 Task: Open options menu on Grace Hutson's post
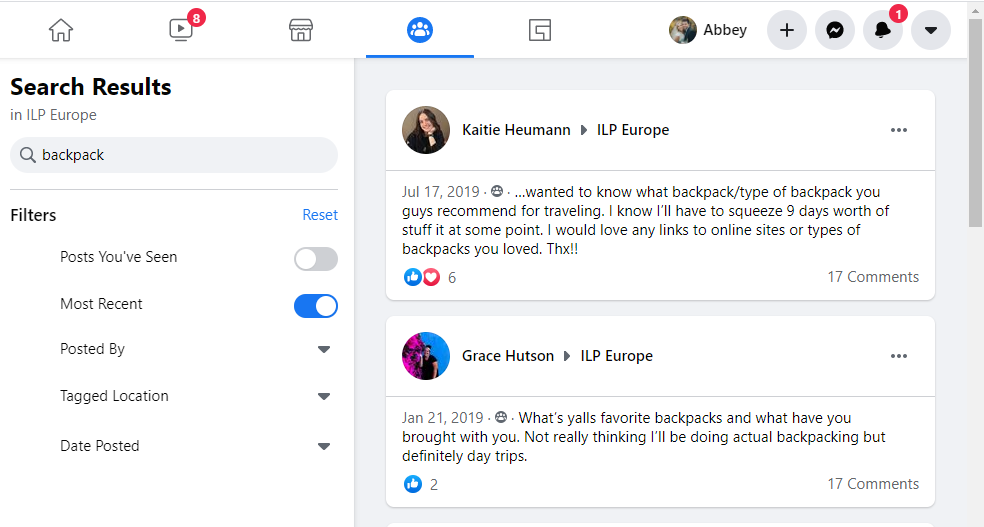899,356
